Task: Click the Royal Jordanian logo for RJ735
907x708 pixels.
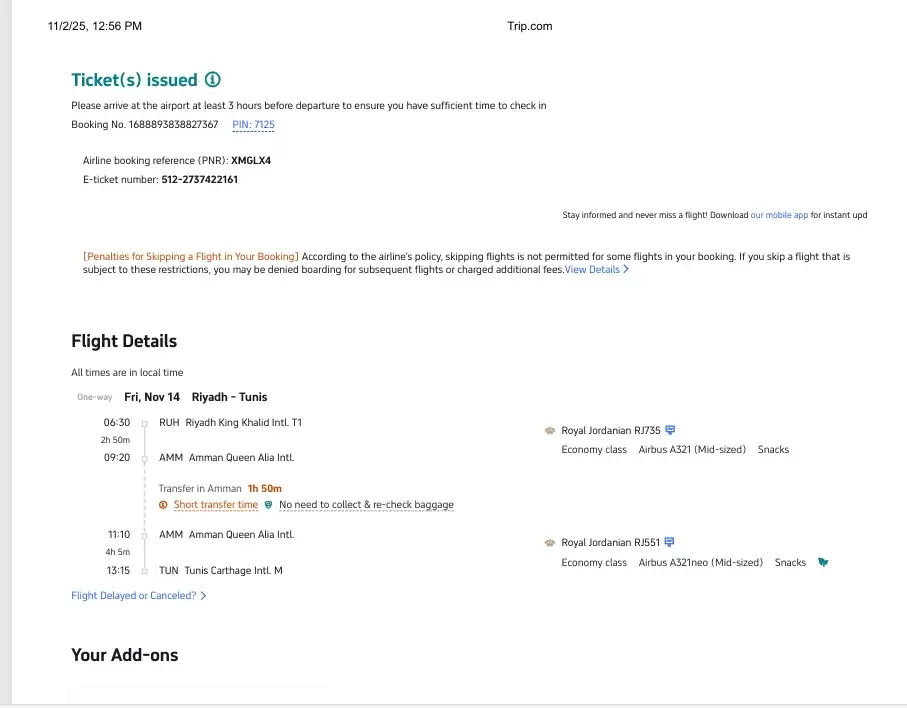Action: point(549,430)
